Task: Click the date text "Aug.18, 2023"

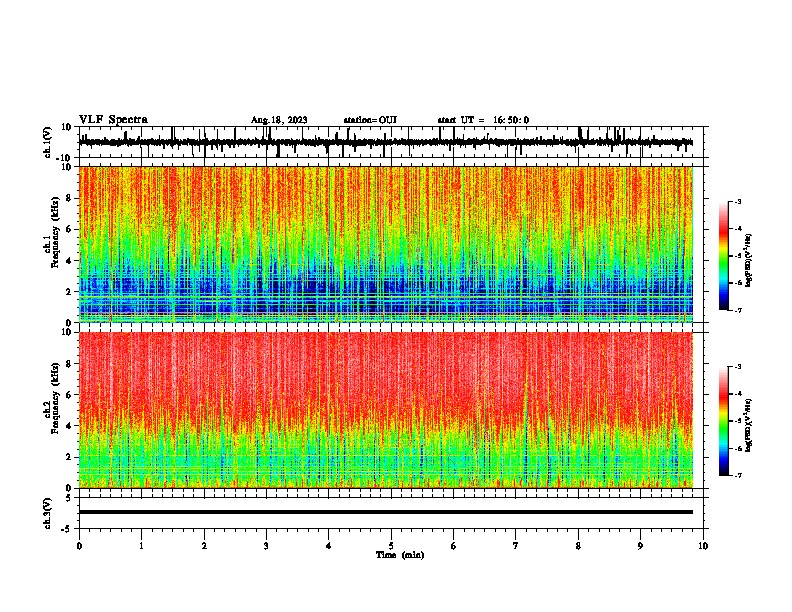Action: click(279, 120)
